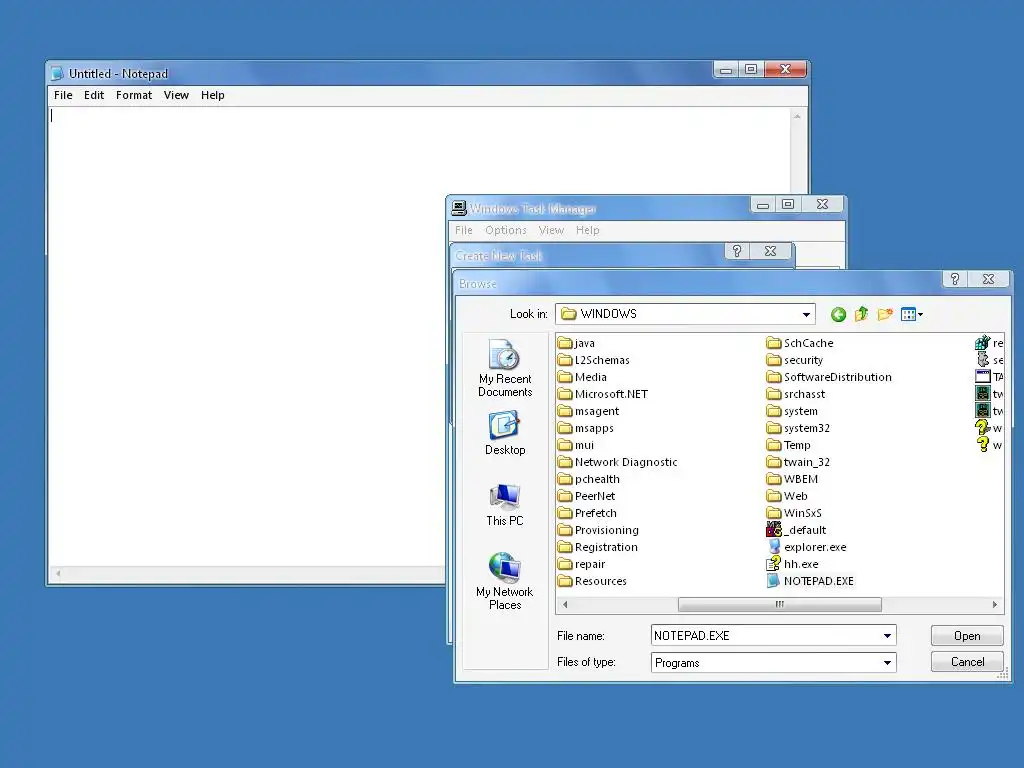Select hh.exe in file list
The width and height of the screenshot is (1024, 768).
click(793, 564)
